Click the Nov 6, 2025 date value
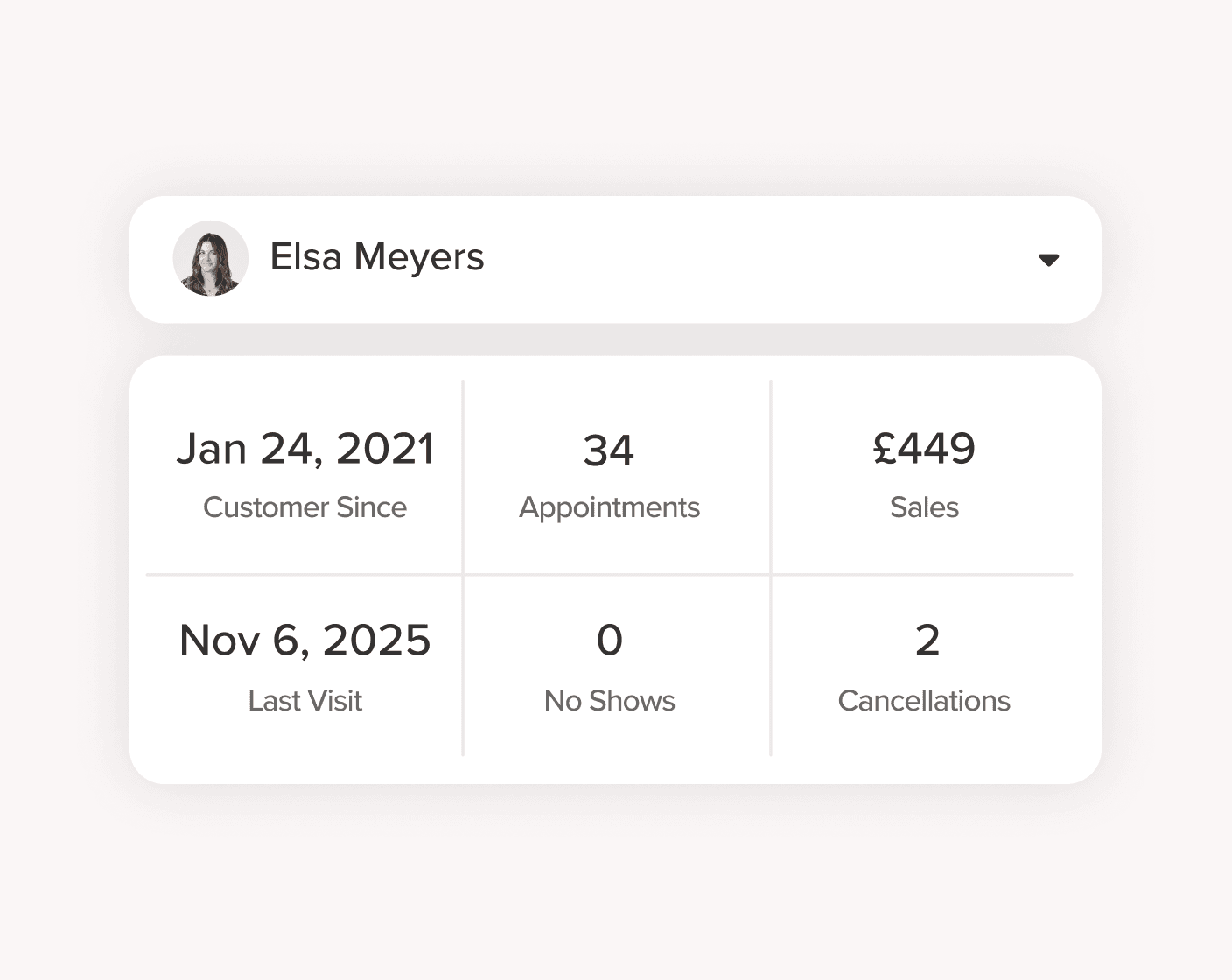Image resolution: width=1232 pixels, height=980 pixels. tap(304, 640)
